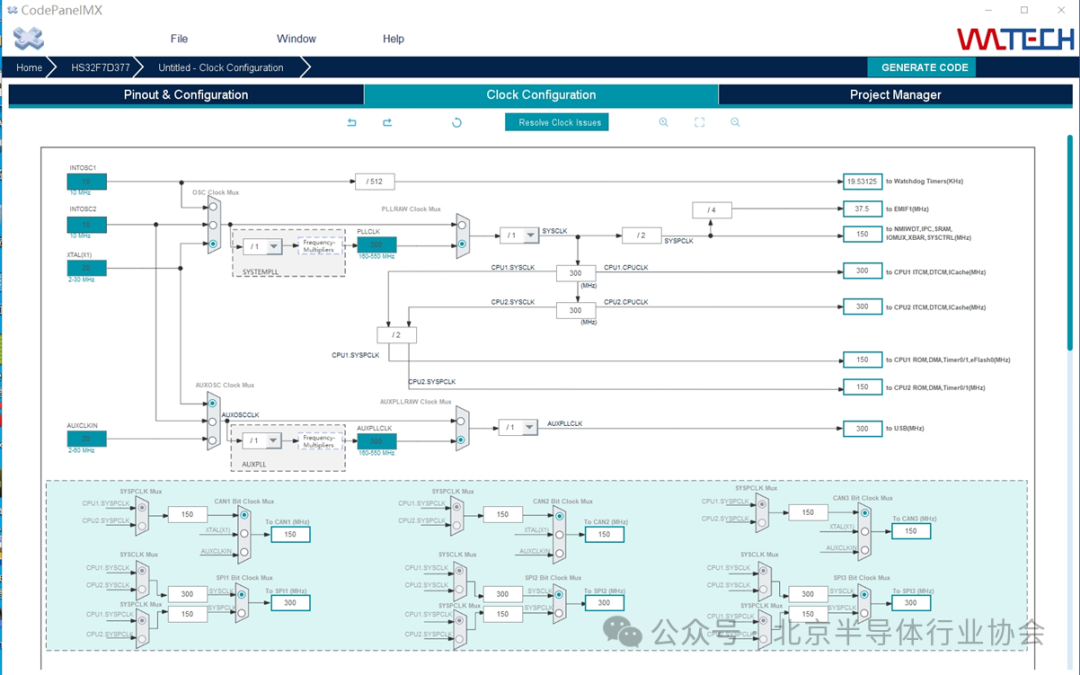Click the refresh clock diagram icon
Image resolution: width=1080 pixels, height=675 pixels.
coord(457,123)
